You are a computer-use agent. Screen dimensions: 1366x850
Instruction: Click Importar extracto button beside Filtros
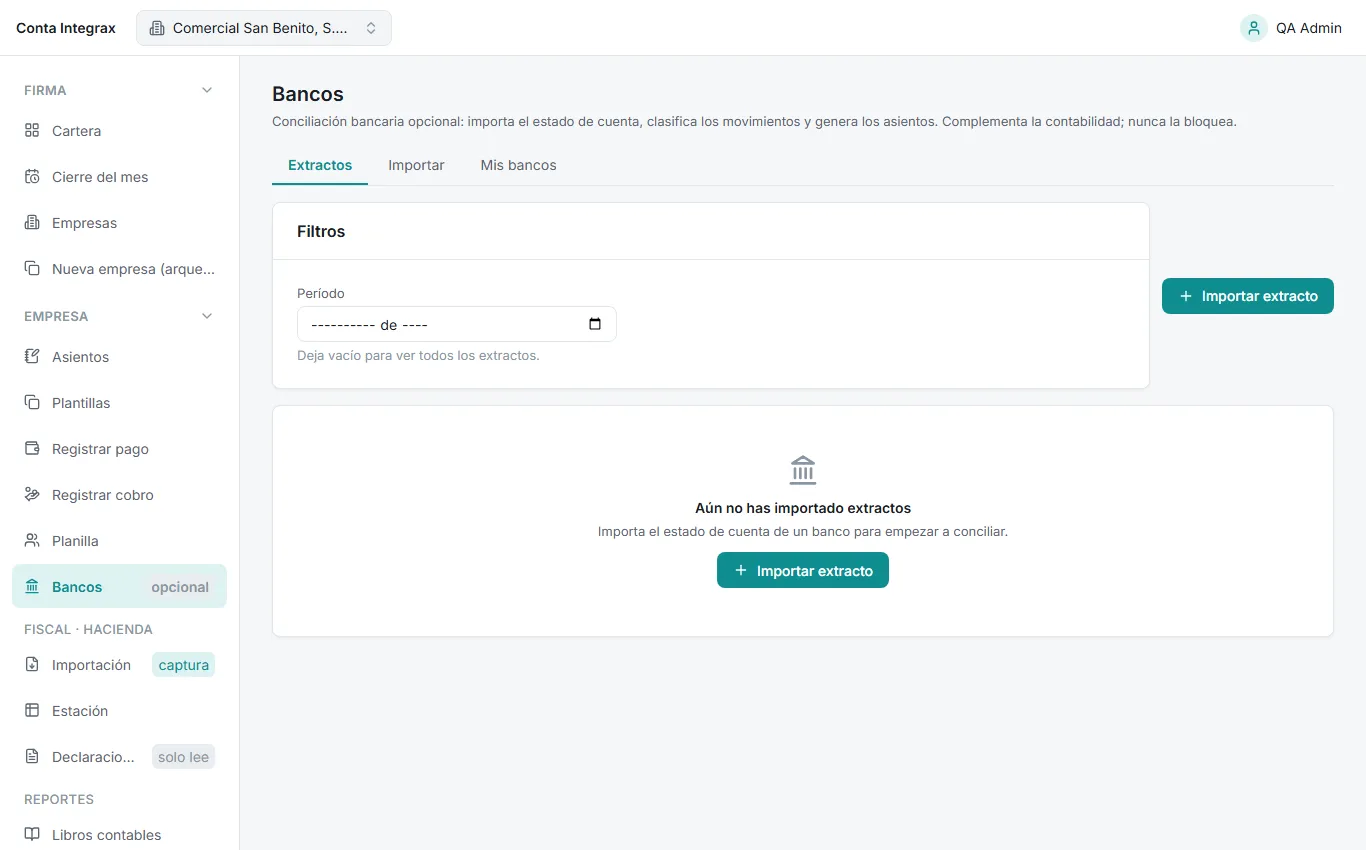pos(1248,296)
